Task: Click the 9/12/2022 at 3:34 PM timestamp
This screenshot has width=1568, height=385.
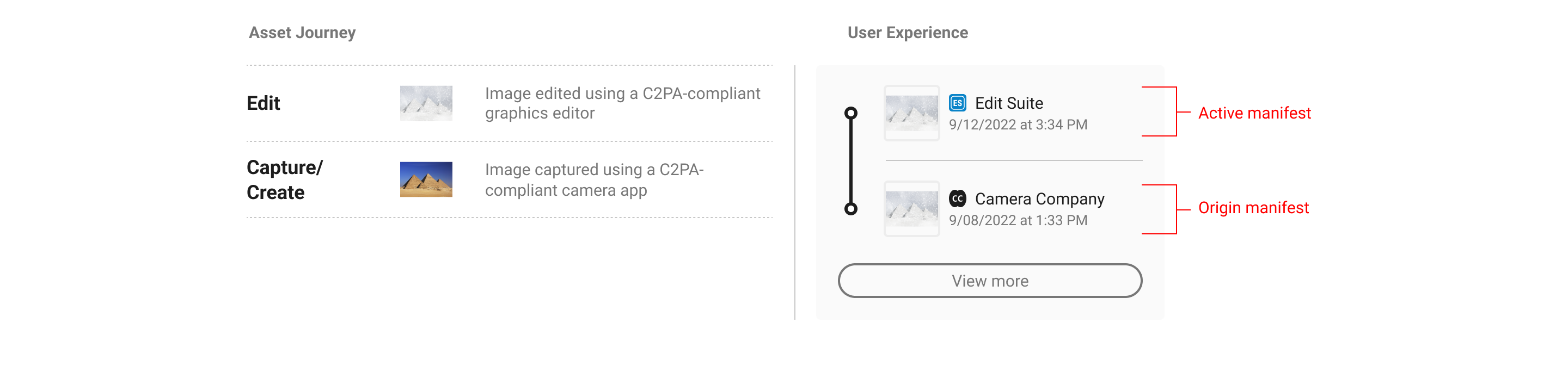Action: point(1018,125)
